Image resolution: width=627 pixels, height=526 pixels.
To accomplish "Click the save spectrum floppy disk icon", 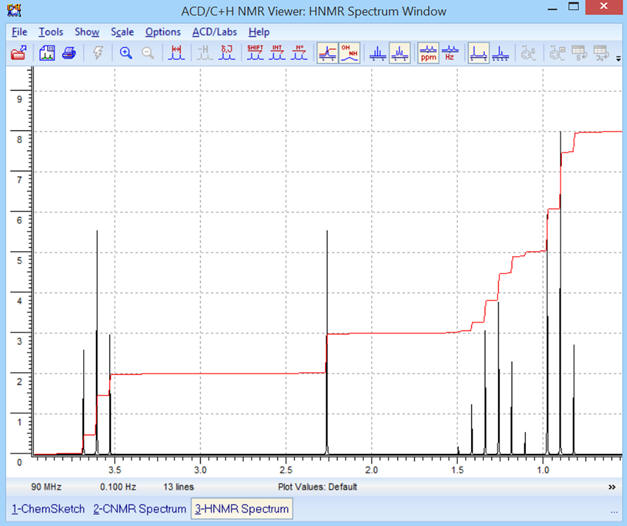I will pos(47,53).
